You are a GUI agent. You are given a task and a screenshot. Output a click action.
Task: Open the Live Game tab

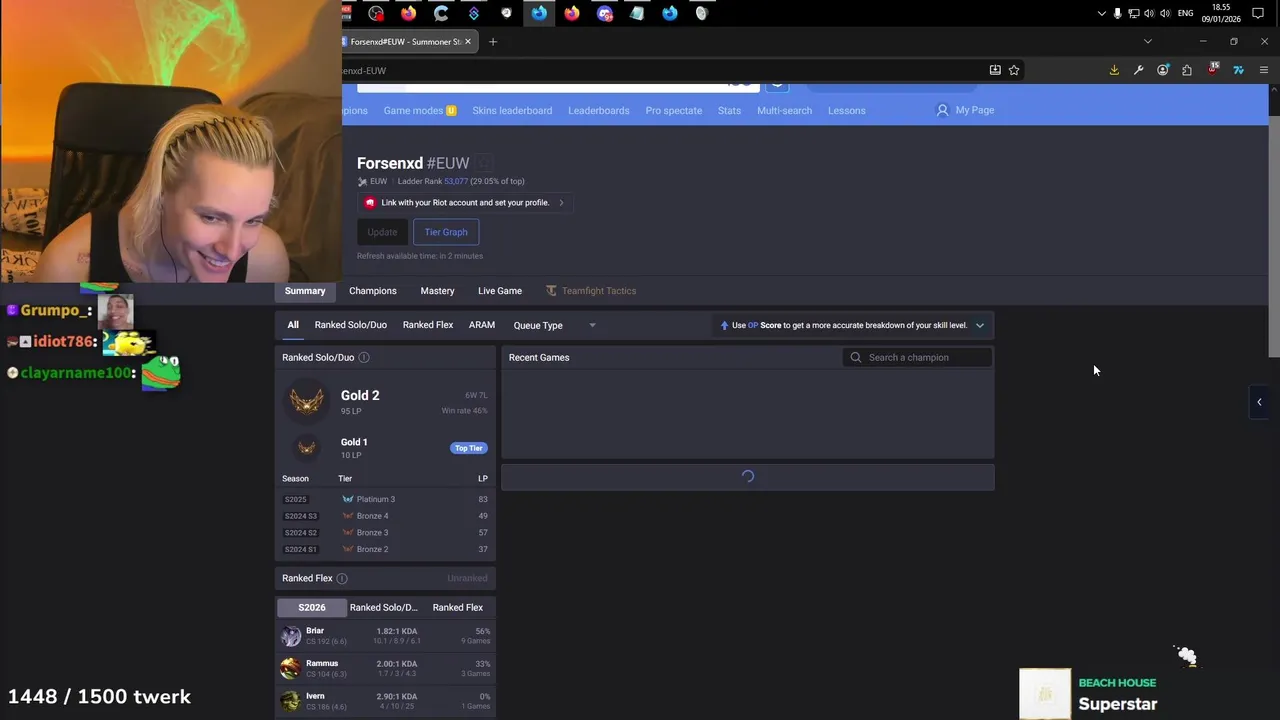pos(500,291)
